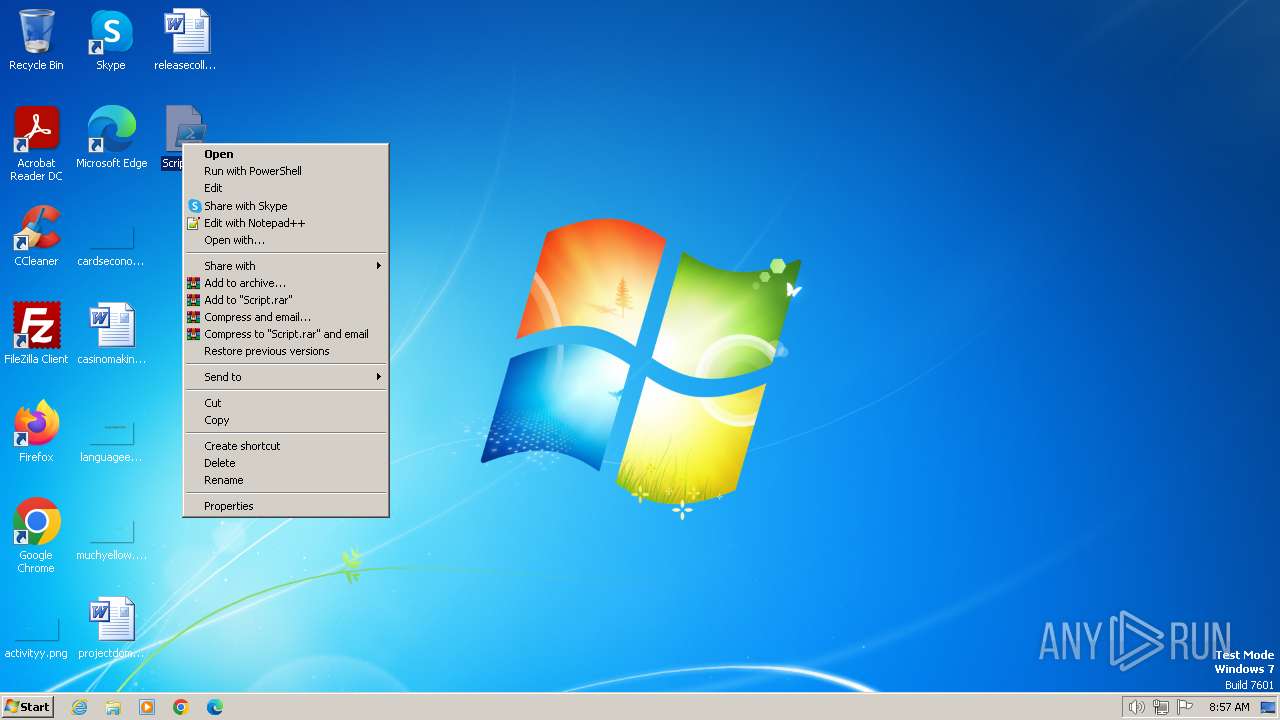Select the casinomakin Word document
The height and width of the screenshot is (720, 1280).
click(111, 334)
